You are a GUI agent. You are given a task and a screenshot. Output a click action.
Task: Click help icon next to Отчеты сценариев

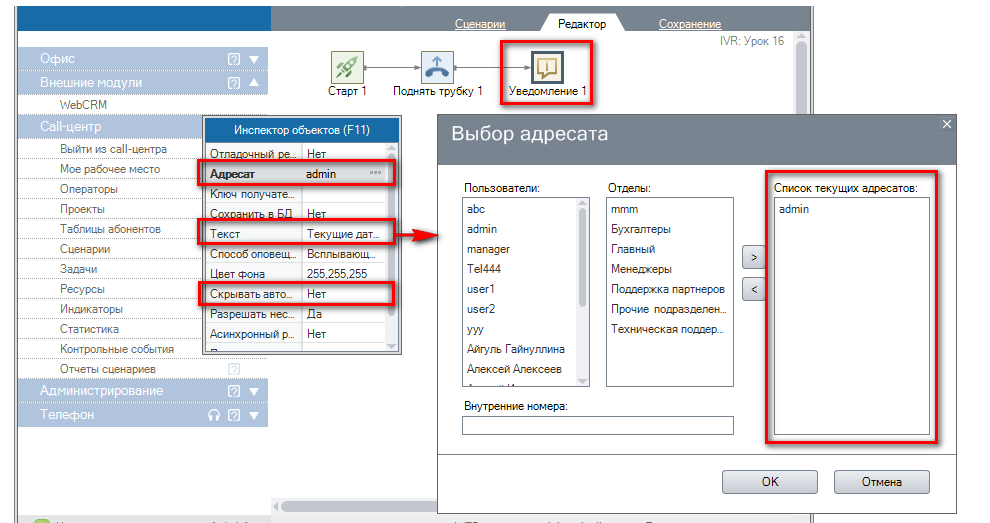[234, 369]
